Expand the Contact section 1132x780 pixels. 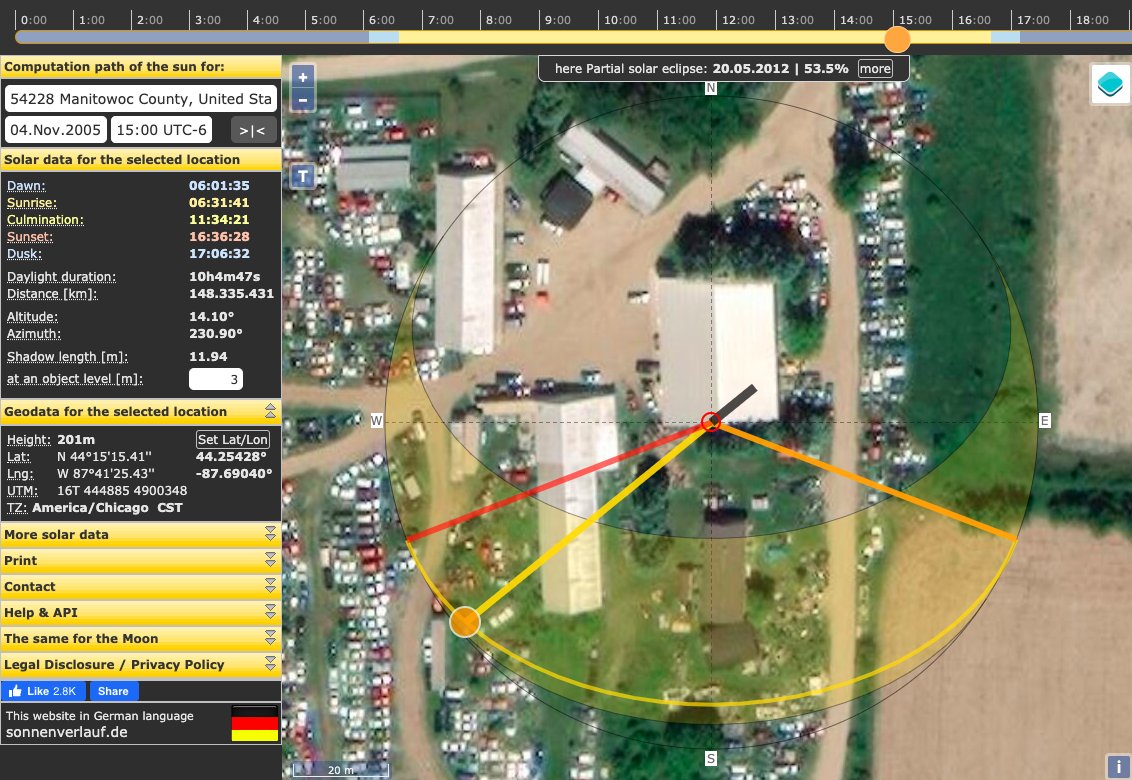point(141,586)
